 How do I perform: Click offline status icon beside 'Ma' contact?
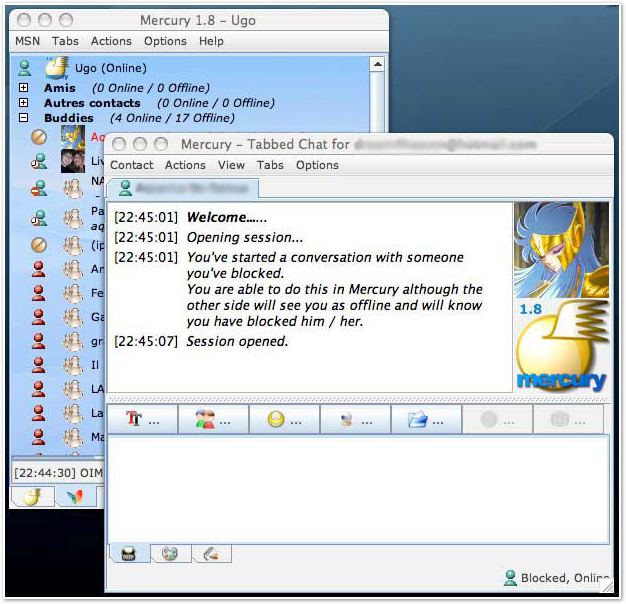(x=38, y=437)
